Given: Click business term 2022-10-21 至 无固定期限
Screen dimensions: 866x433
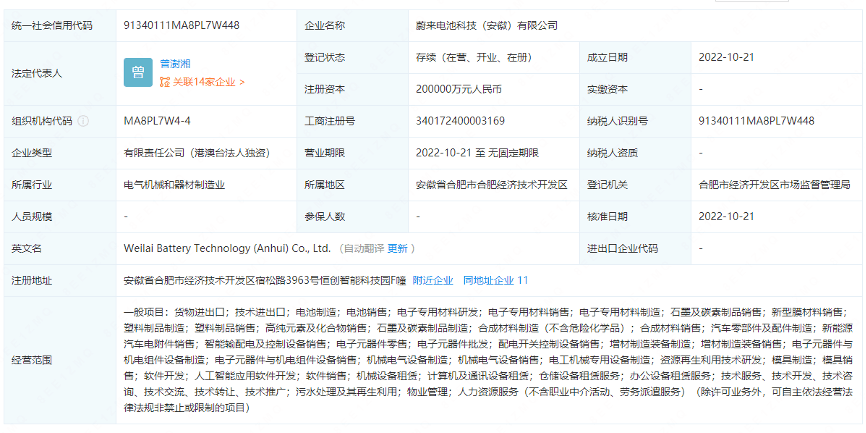Looking at the screenshot, I should (477, 153).
